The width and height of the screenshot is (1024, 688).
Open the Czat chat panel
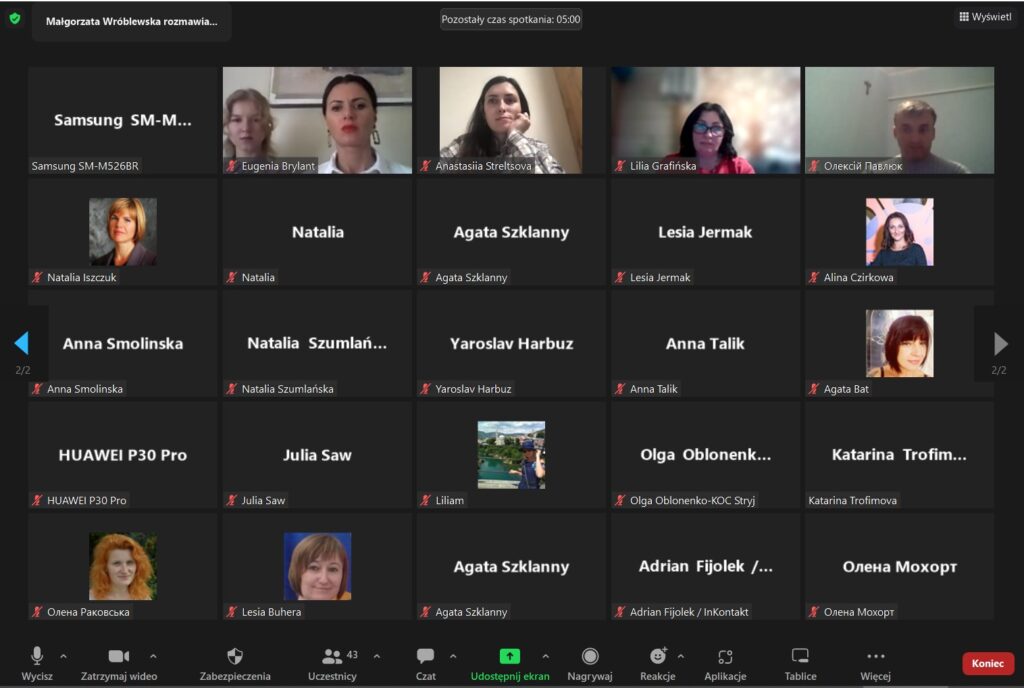[426, 657]
